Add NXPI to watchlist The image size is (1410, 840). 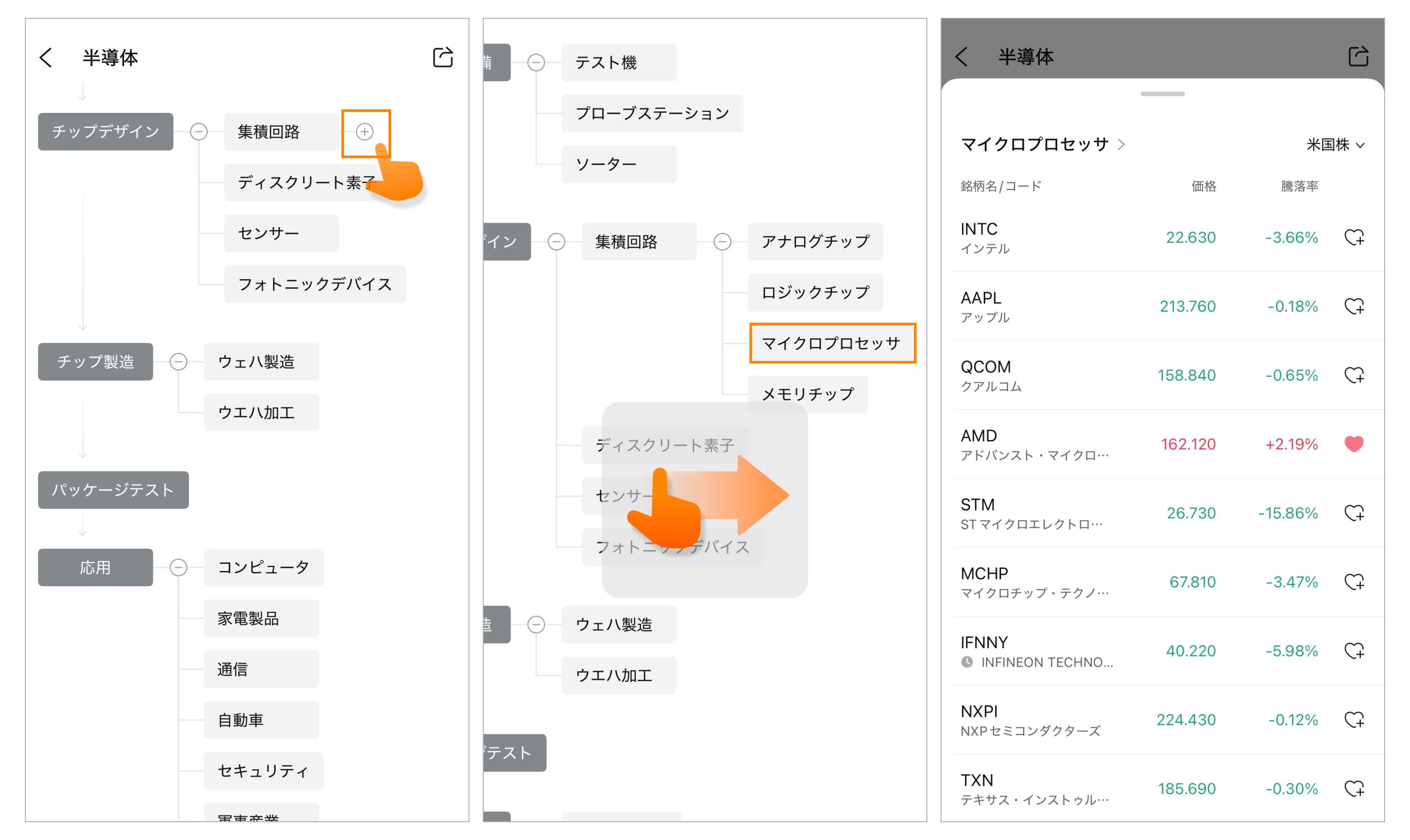point(1354,720)
